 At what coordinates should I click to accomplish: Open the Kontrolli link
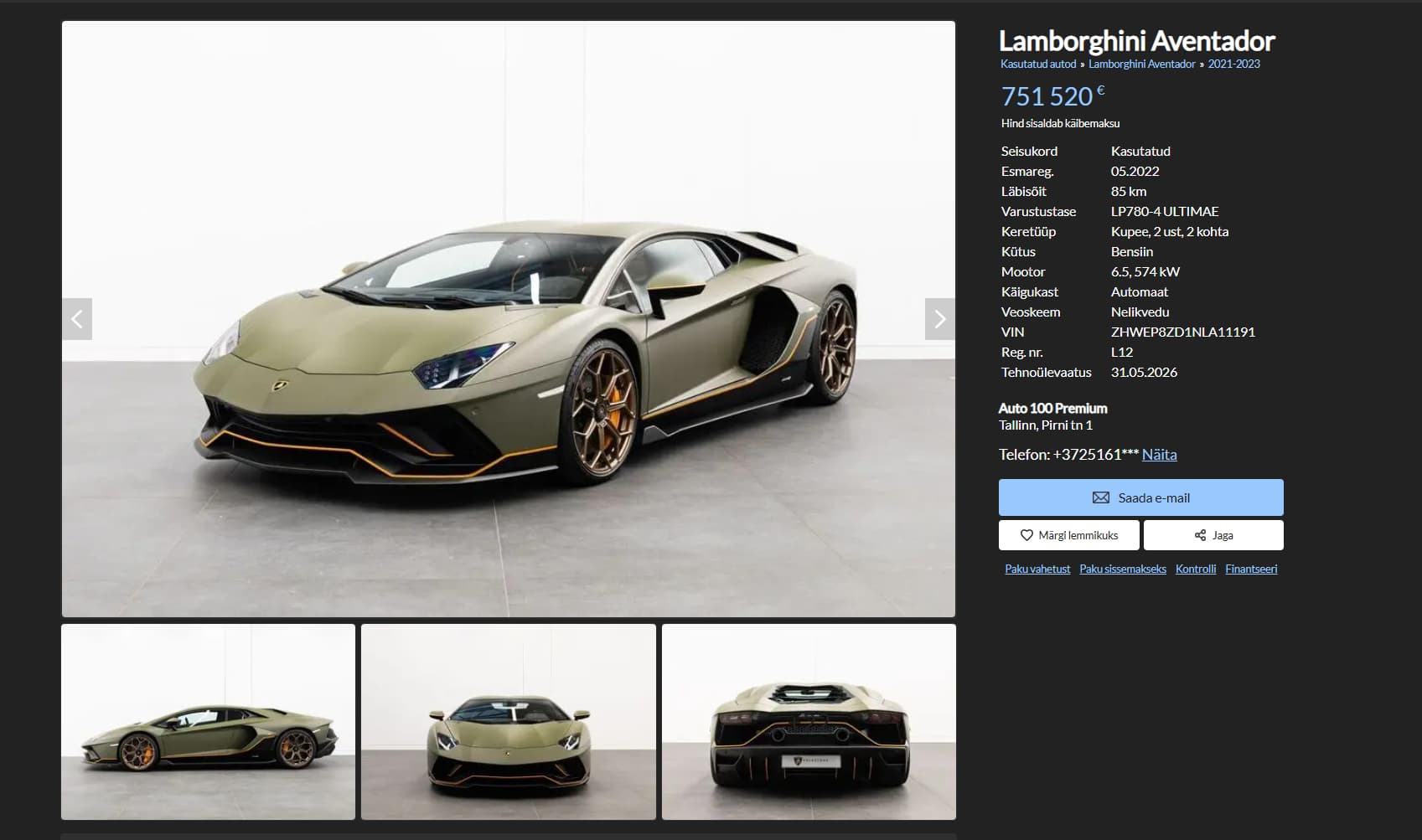(x=1195, y=569)
